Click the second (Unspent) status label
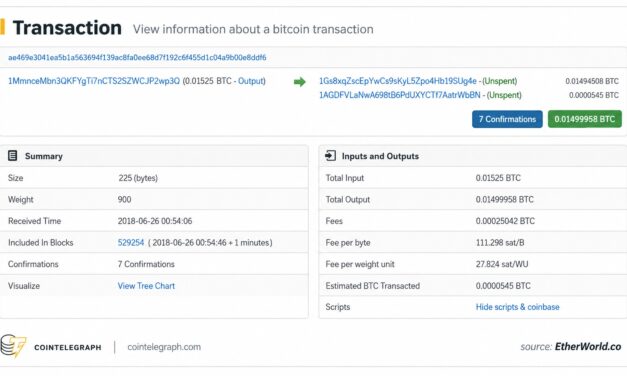 pos(504,95)
